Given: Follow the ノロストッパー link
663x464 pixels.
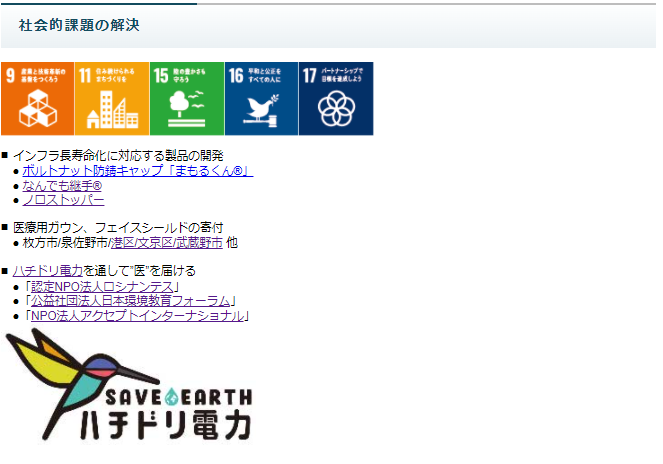Looking at the screenshot, I should 63,200.
